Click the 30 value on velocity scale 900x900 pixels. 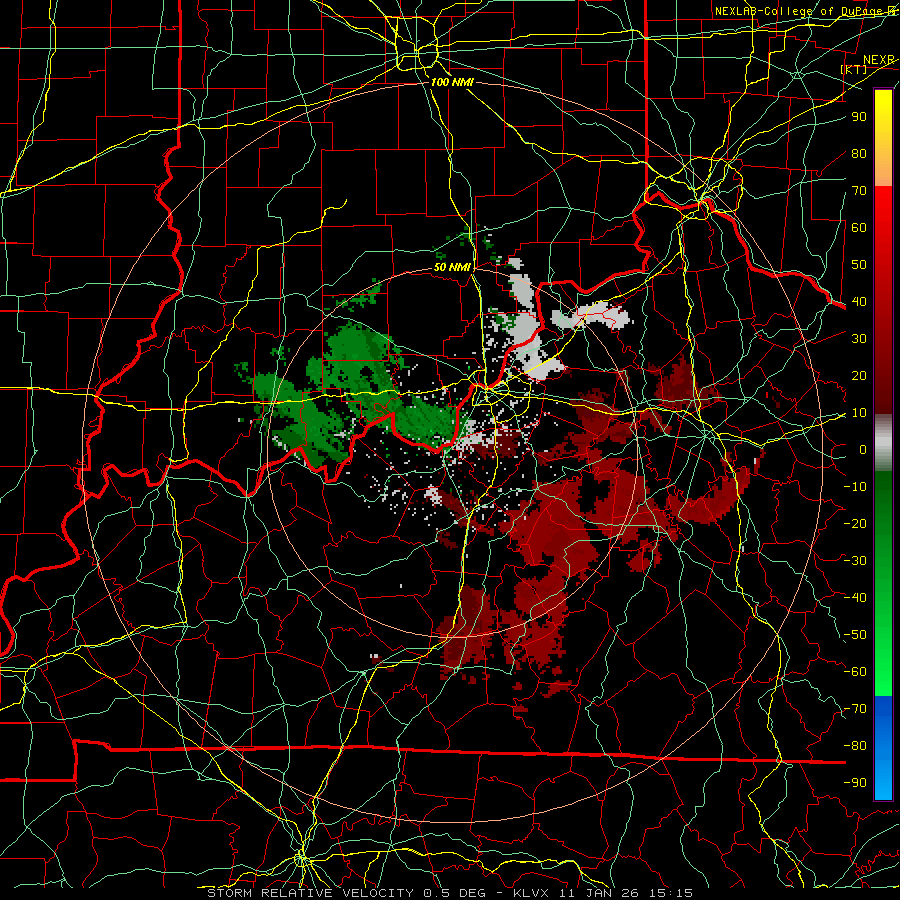coord(859,339)
